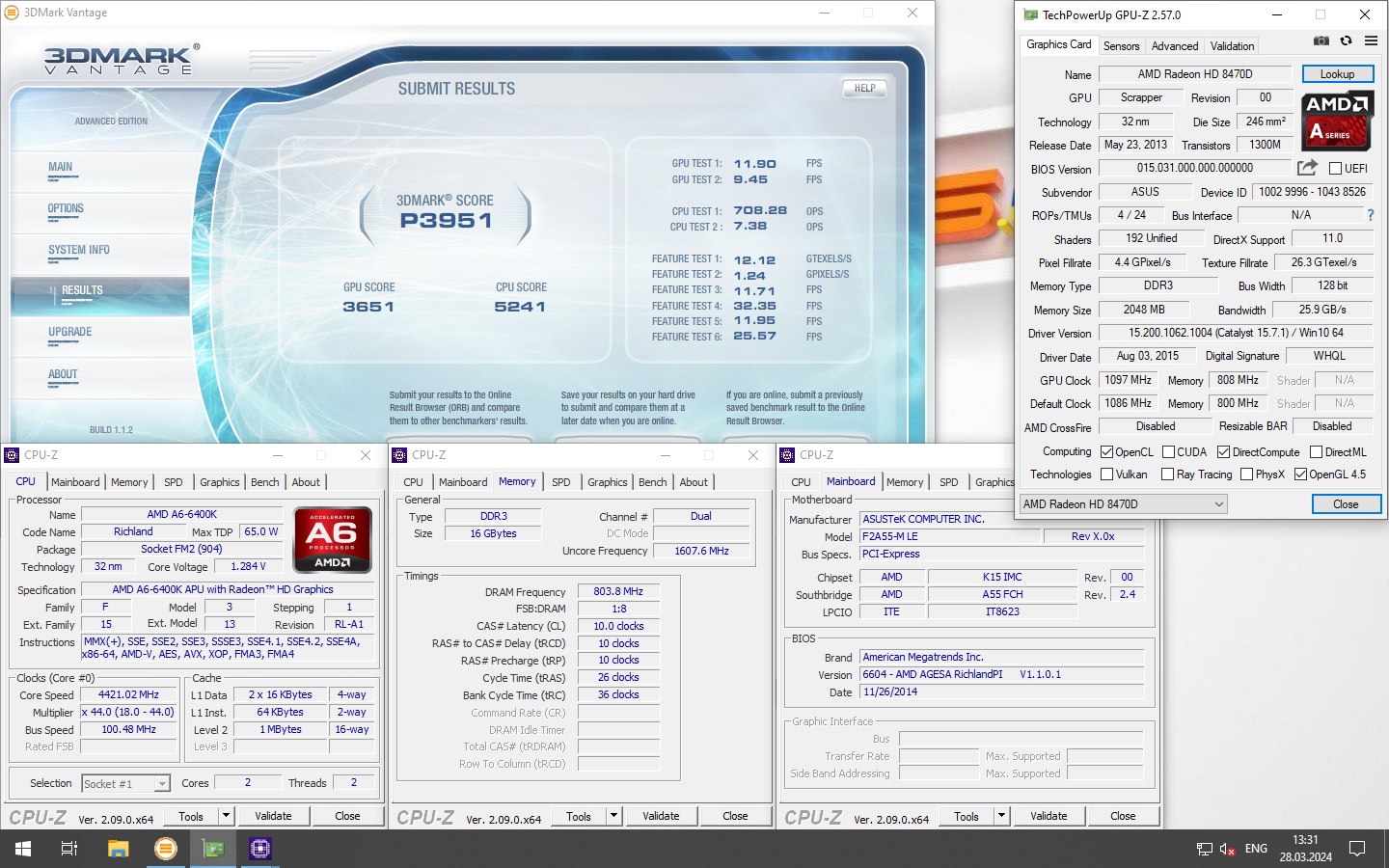Open Tools dropdown arrow in Memory window
This screenshot has width=1389, height=868.
click(x=613, y=816)
